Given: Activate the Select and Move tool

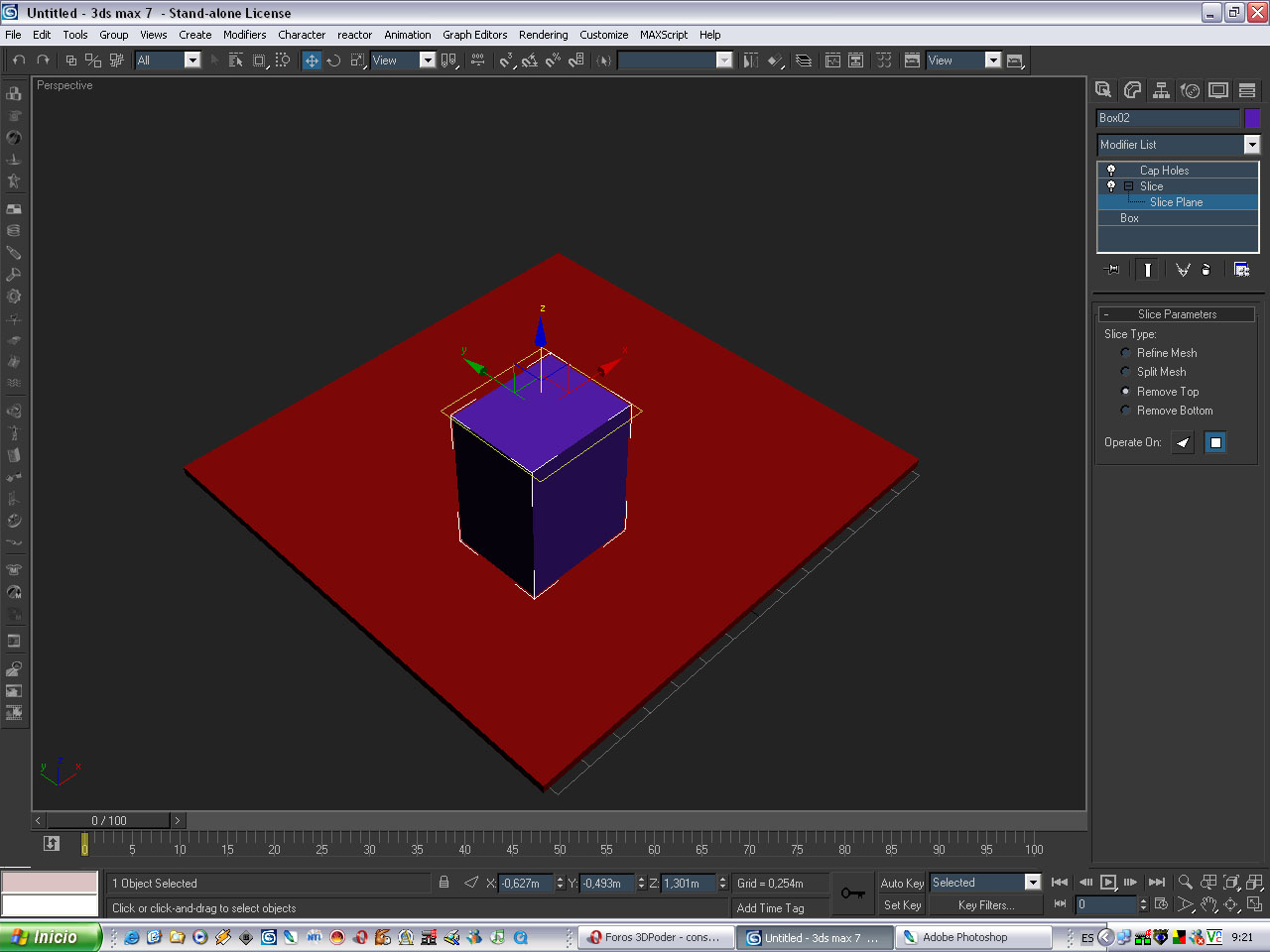Looking at the screenshot, I should click(x=312, y=60).
